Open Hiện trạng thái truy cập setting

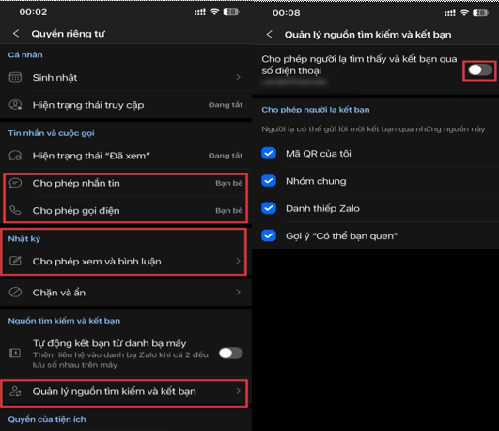(x=126, y=105)
